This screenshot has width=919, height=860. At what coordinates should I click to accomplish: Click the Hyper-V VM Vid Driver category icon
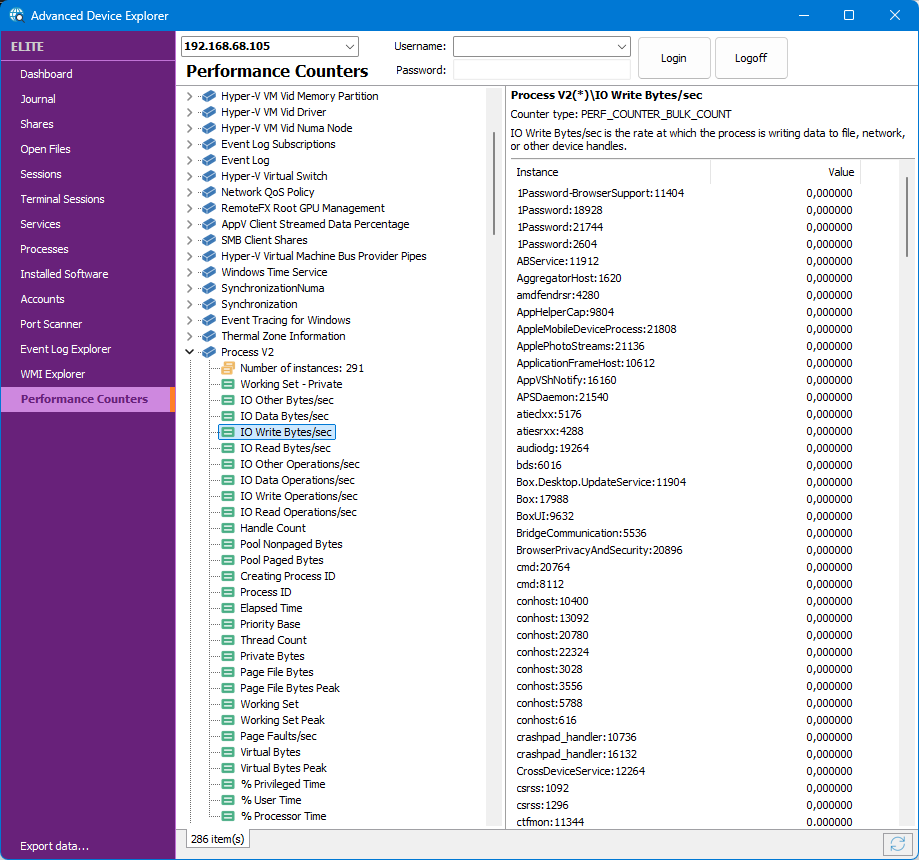(208, 112)
